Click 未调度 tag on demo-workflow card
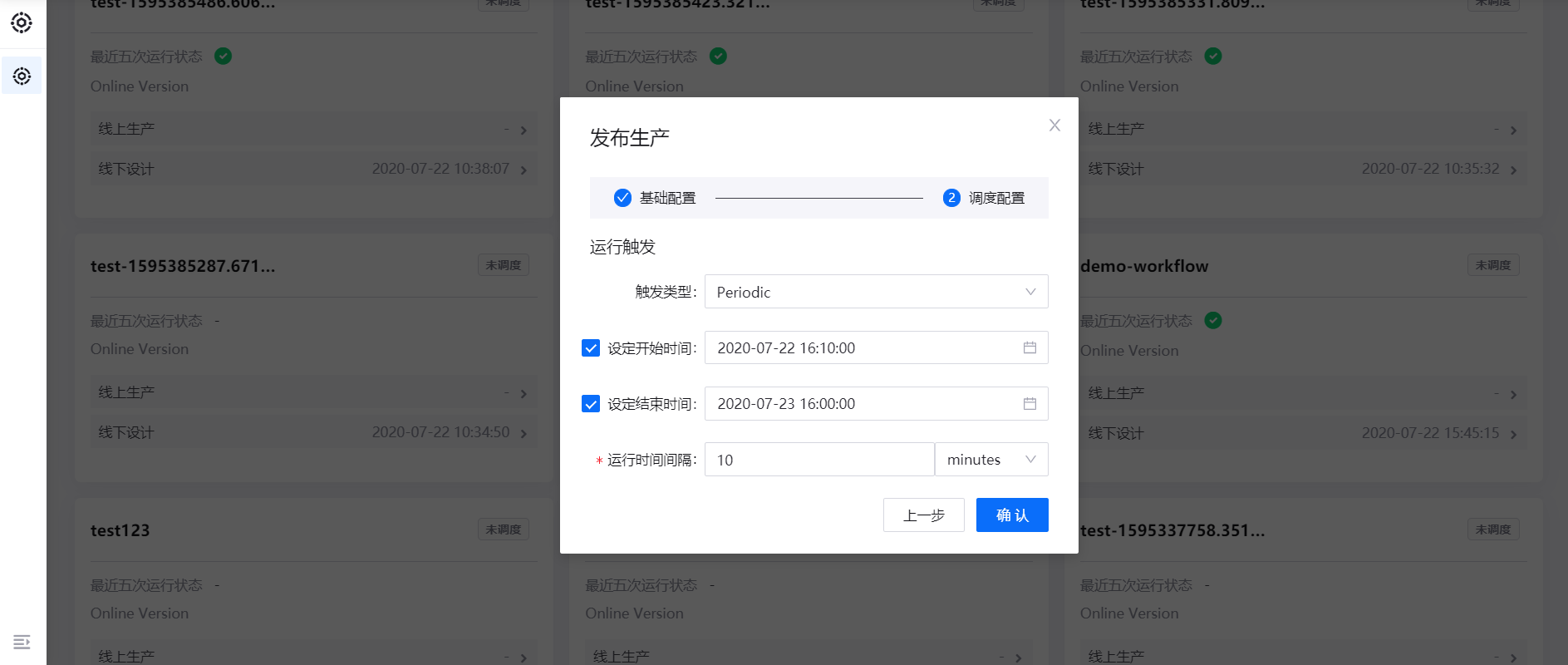 coord(1493,265)
